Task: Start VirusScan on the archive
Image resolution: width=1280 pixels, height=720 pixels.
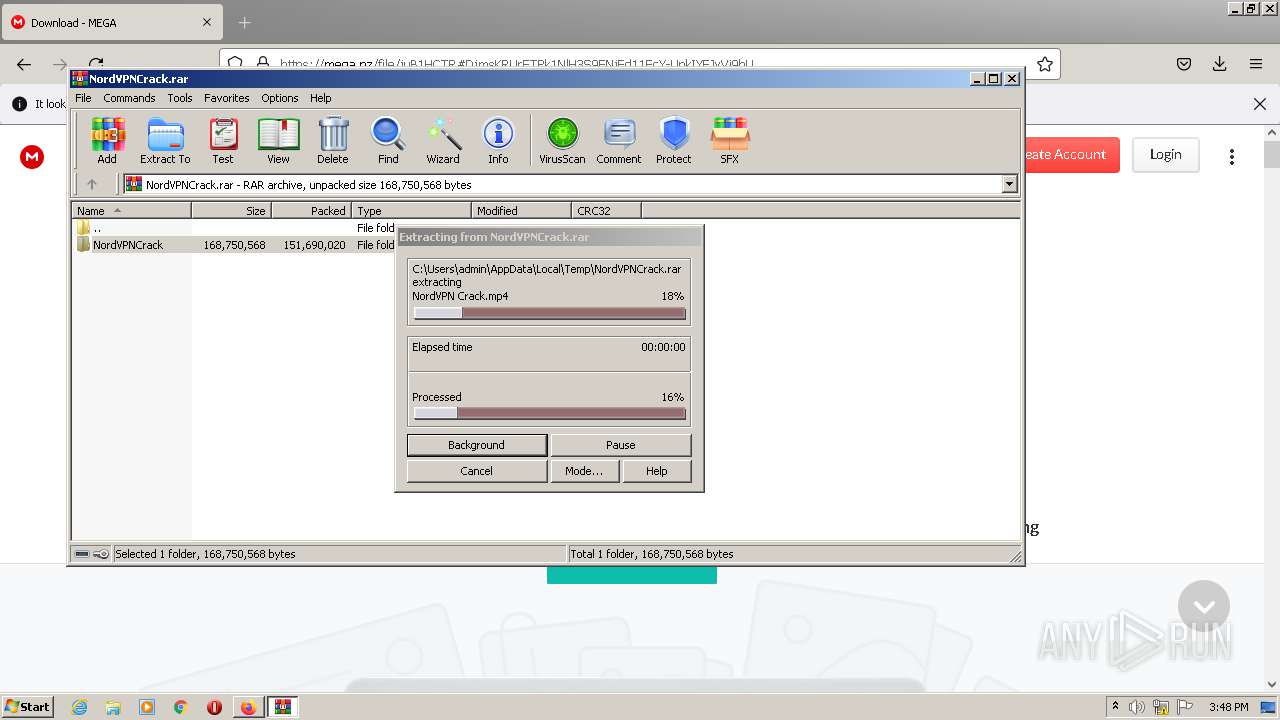Action: 562,141
